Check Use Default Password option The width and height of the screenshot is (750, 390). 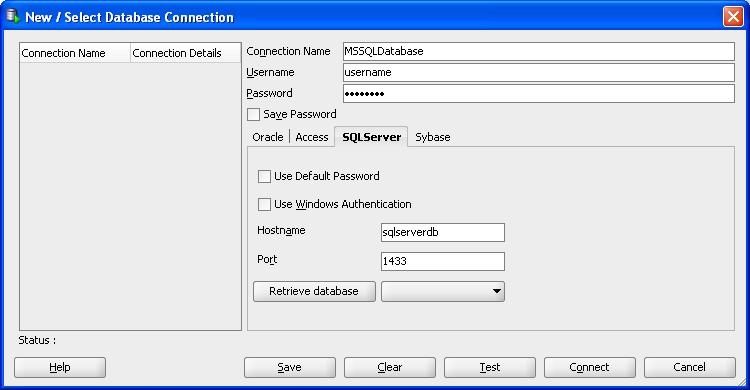[264, 177]
